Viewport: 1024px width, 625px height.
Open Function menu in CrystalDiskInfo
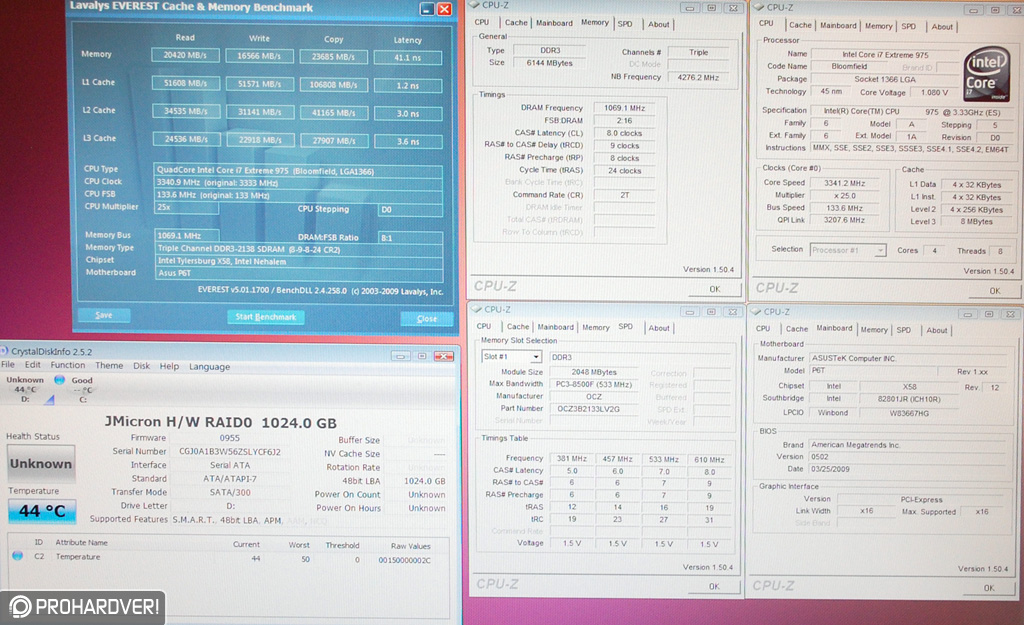click(x=68, y=365)
